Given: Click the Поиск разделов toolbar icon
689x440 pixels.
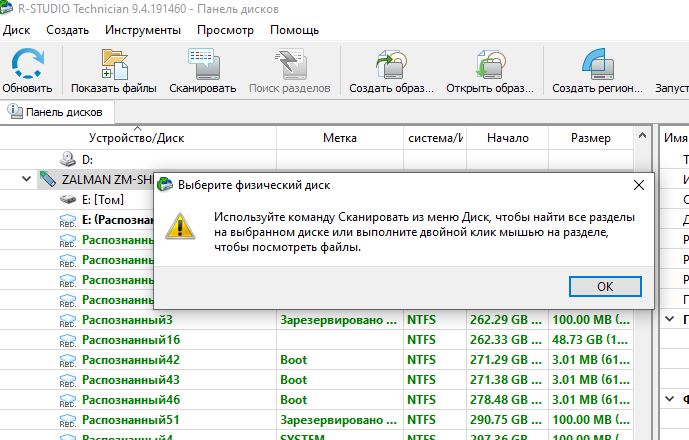Looking at the screenshot, I should point(290,64).
